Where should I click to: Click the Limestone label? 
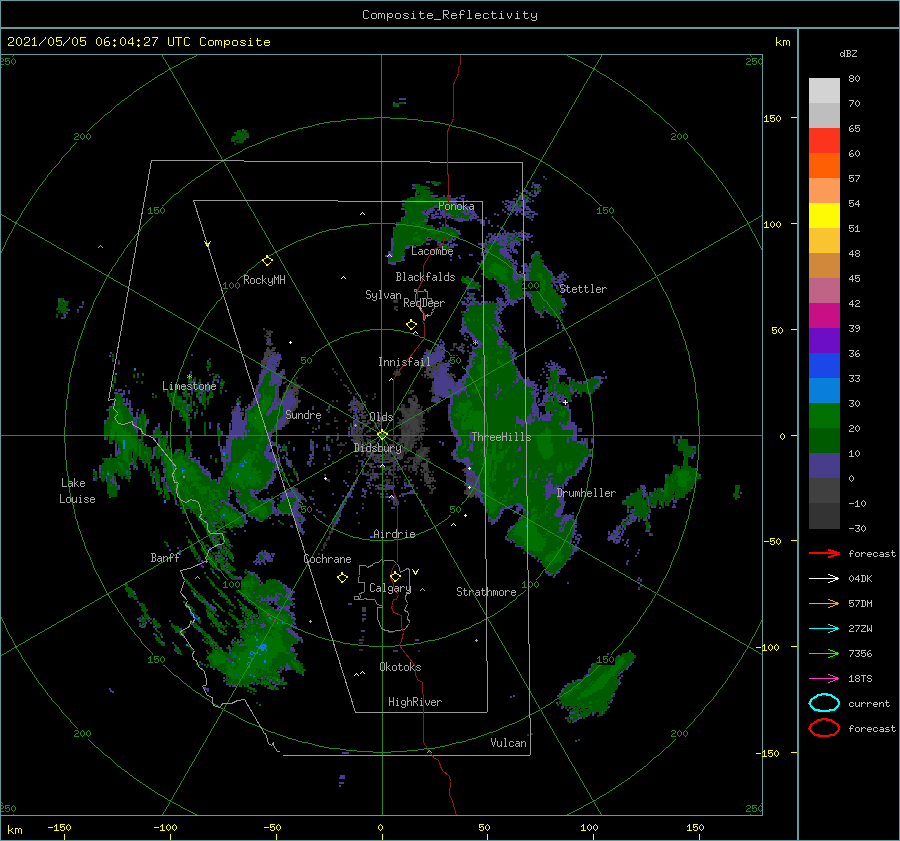point(189,386)
